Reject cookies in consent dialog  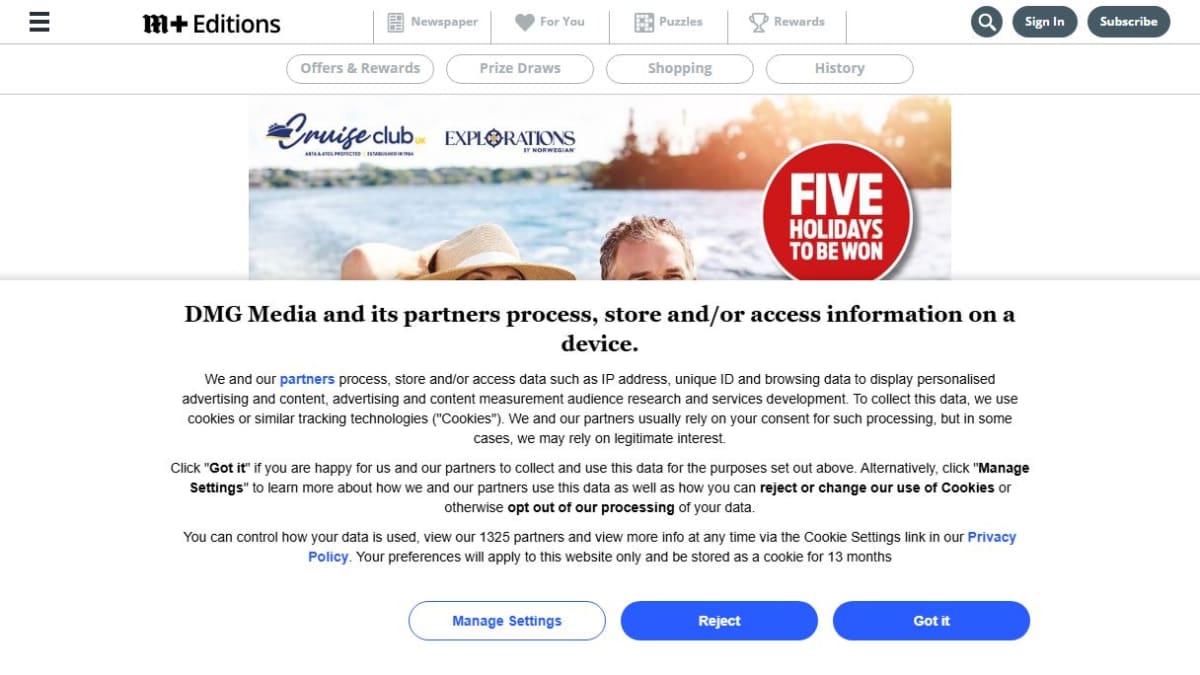point(719,621)
